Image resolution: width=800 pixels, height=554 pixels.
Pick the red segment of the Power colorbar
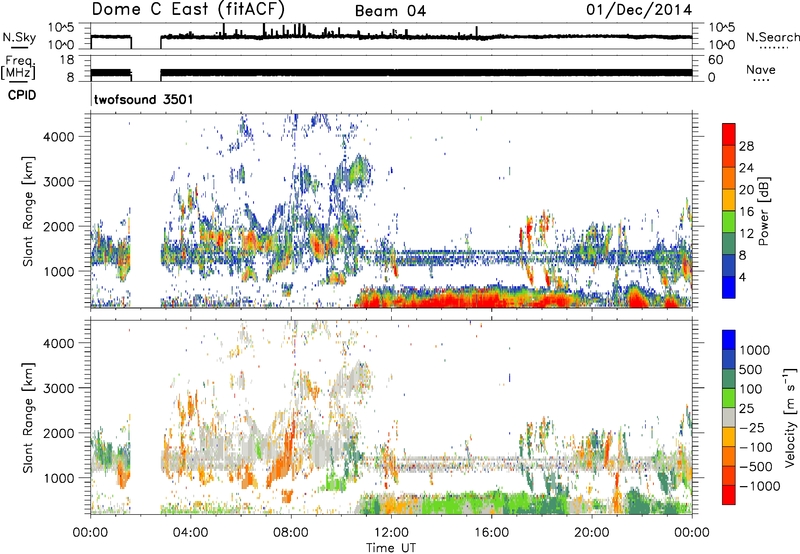729,134
